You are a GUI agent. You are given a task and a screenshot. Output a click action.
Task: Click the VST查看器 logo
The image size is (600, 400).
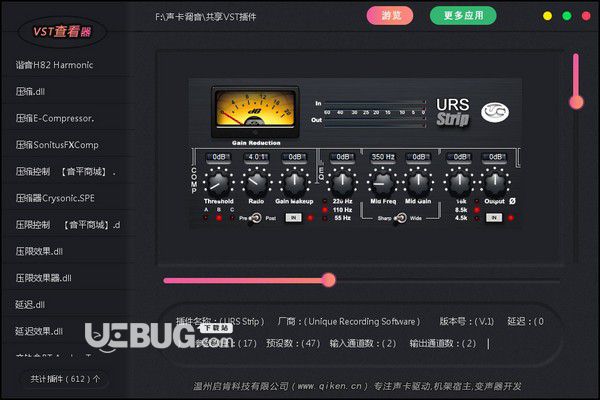coord(62,31)
